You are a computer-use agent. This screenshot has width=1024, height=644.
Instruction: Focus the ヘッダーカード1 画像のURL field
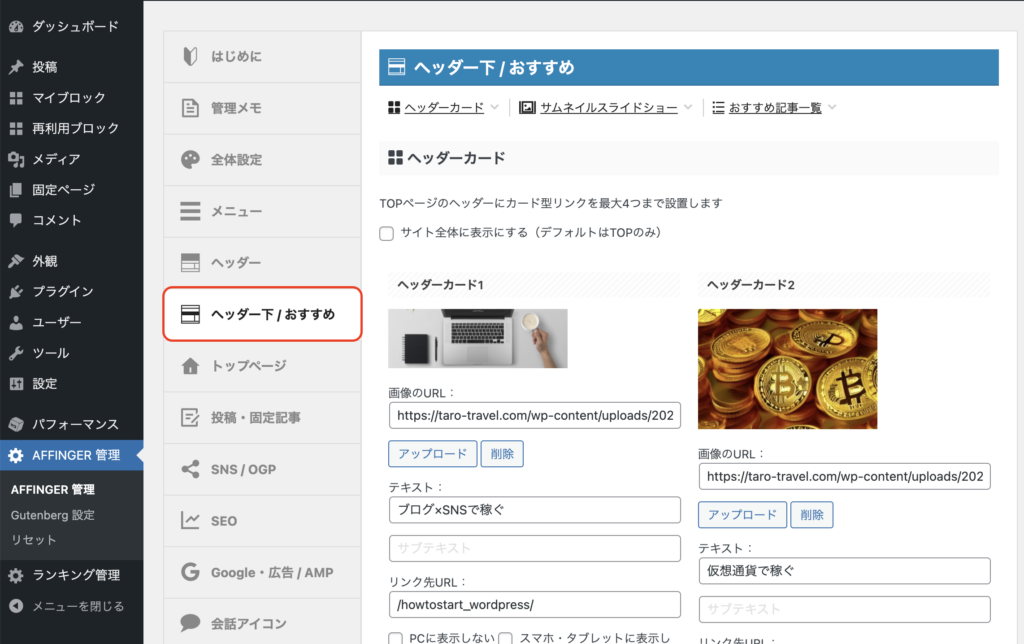(535, 415)
